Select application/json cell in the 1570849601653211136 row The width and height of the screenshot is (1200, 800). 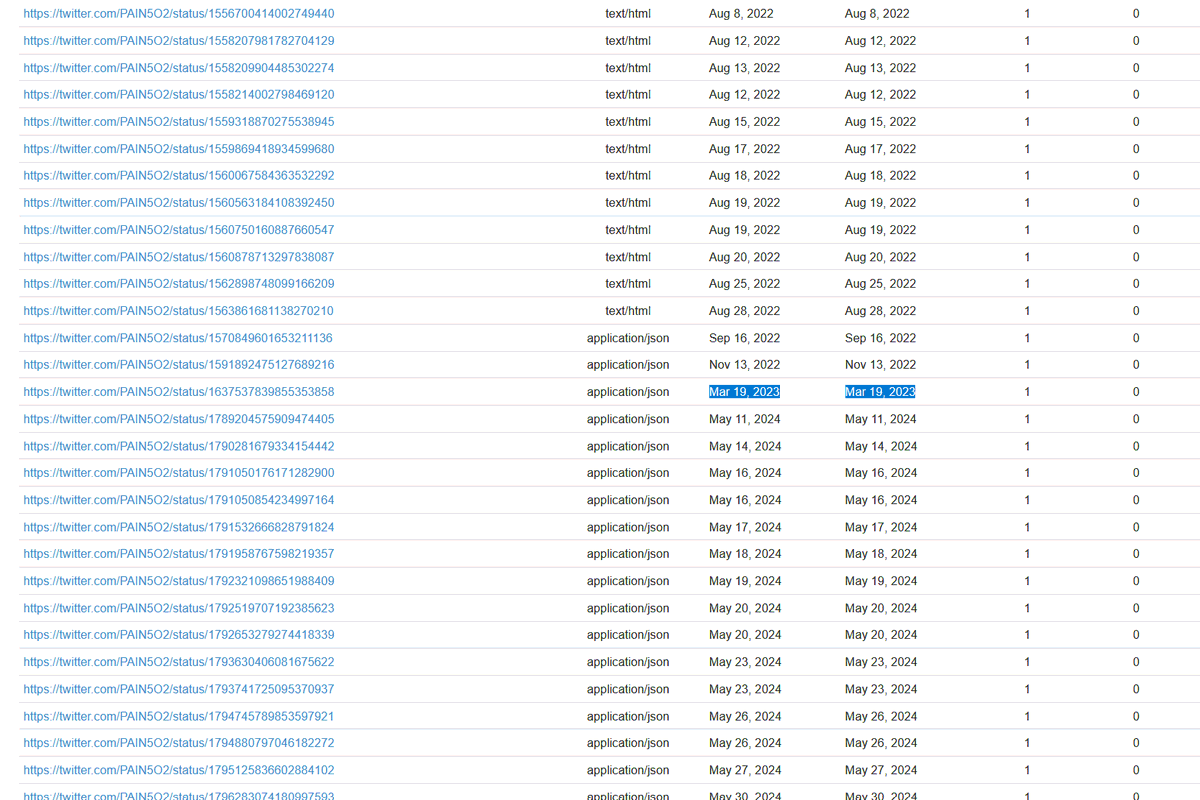coord(628,338)
